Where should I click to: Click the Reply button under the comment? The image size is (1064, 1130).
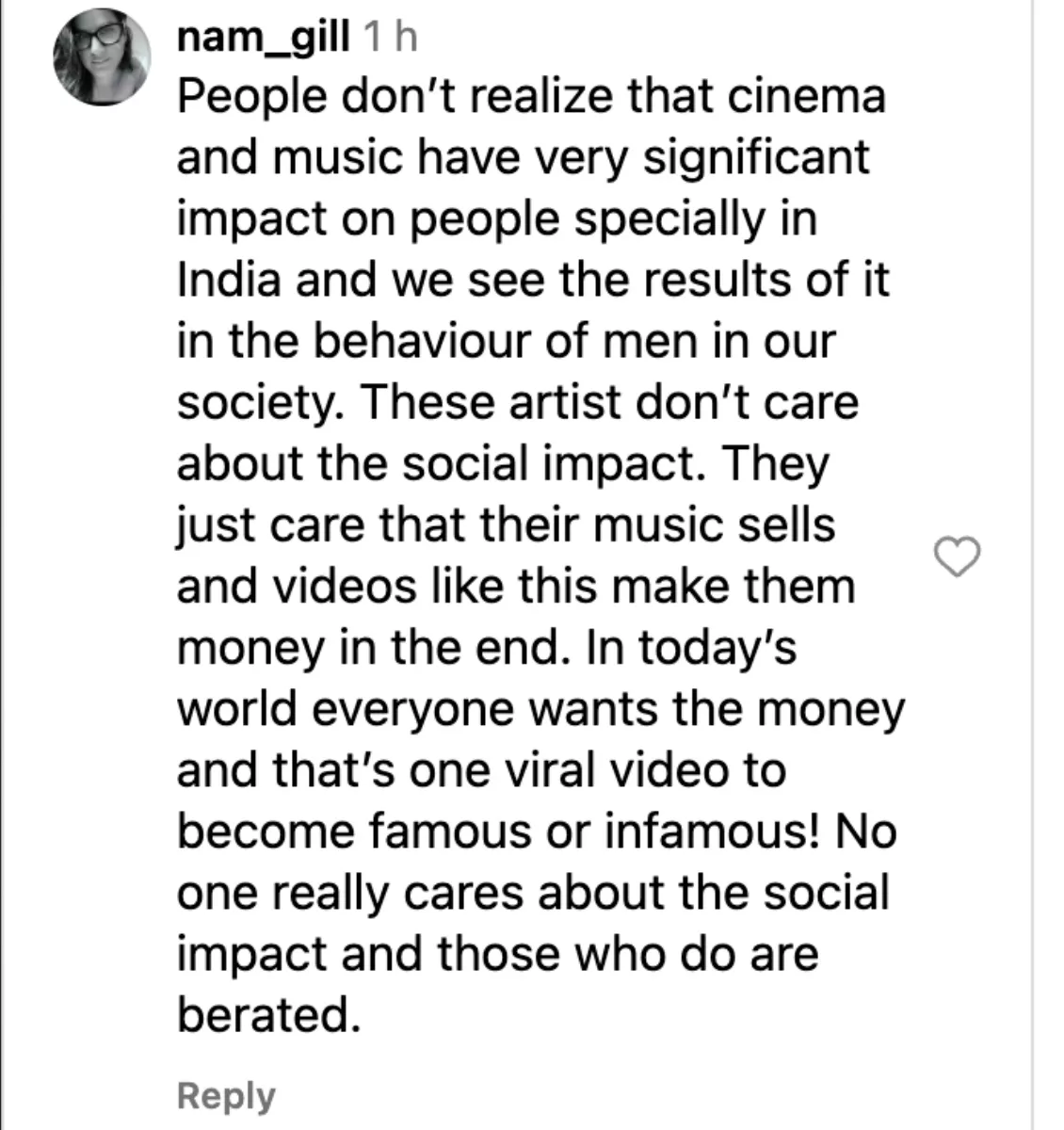tap(226, 1095)
